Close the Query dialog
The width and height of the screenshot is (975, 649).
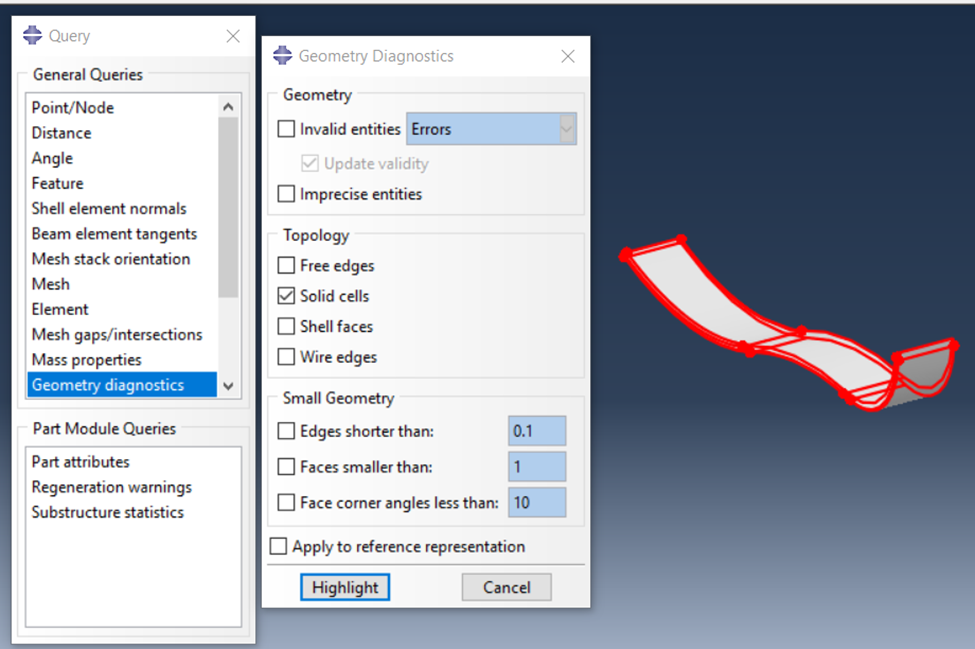coord(233,36)
